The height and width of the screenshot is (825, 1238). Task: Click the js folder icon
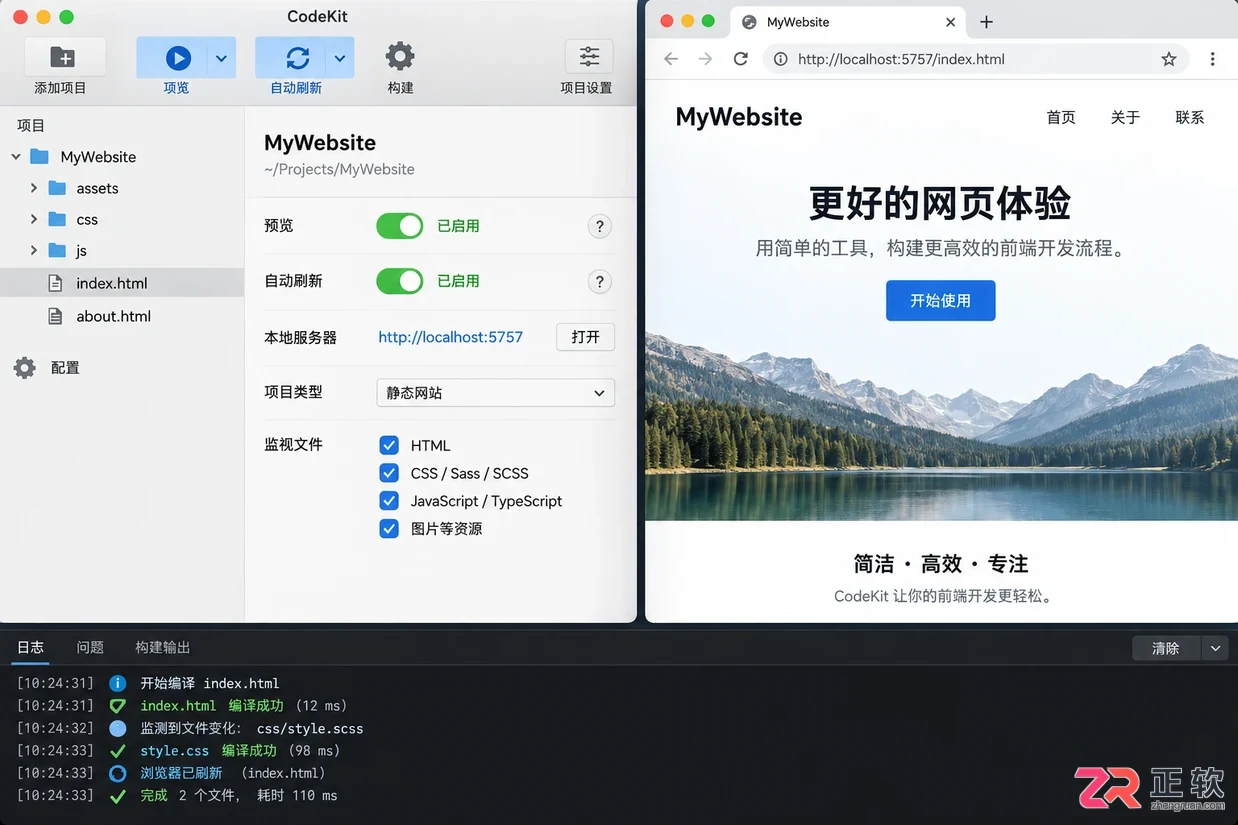coord(57,250)
